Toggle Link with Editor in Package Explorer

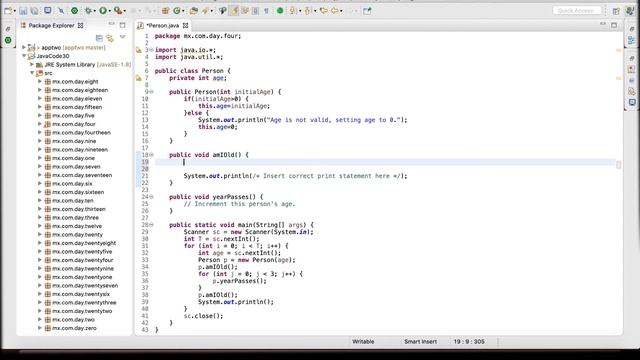110,38
